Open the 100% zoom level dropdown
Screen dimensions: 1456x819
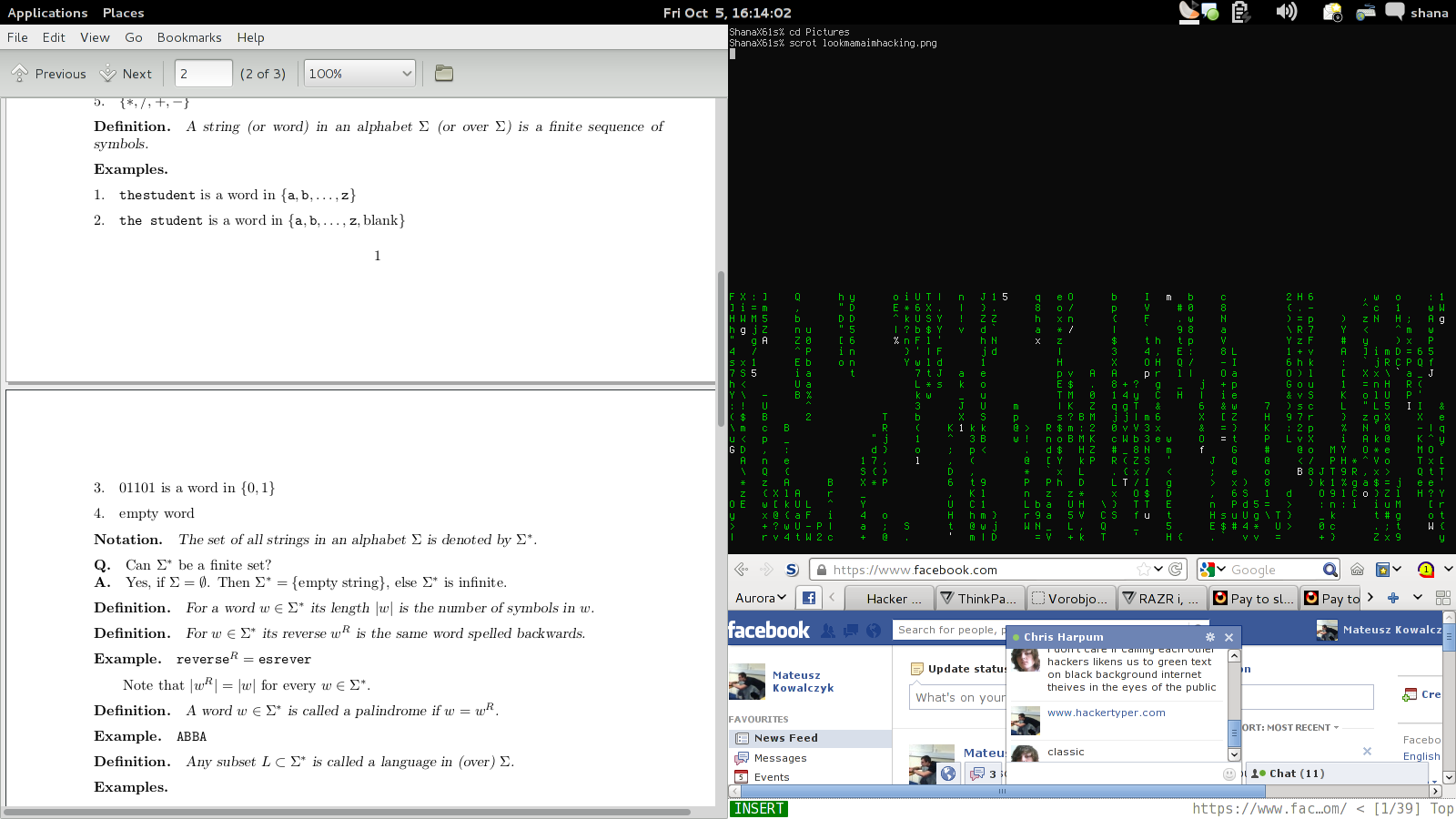[359, 74]
